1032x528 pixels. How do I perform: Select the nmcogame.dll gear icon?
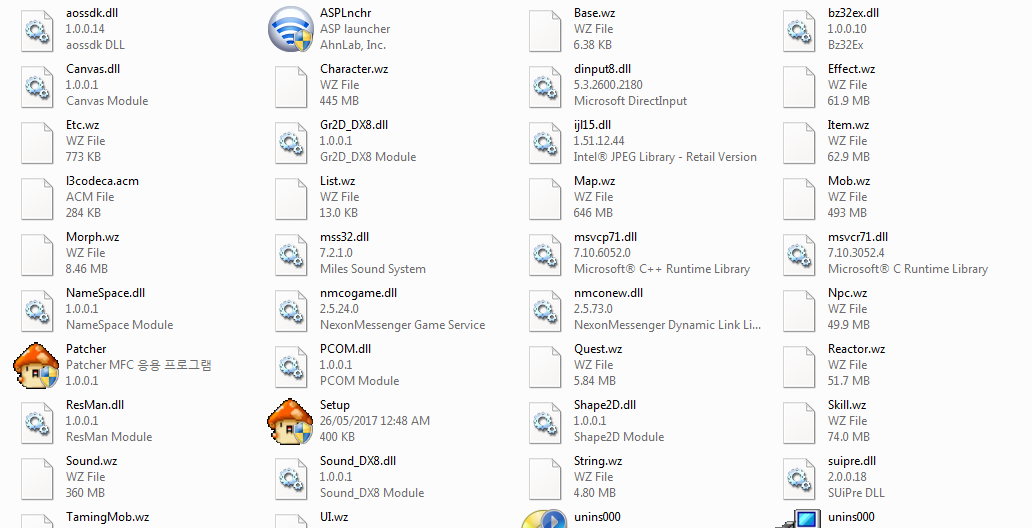(291, 309)
